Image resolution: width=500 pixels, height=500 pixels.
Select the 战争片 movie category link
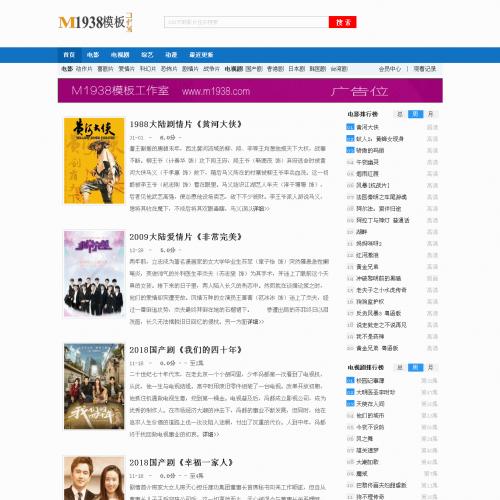pyautogui.click(x=211, y=69)
